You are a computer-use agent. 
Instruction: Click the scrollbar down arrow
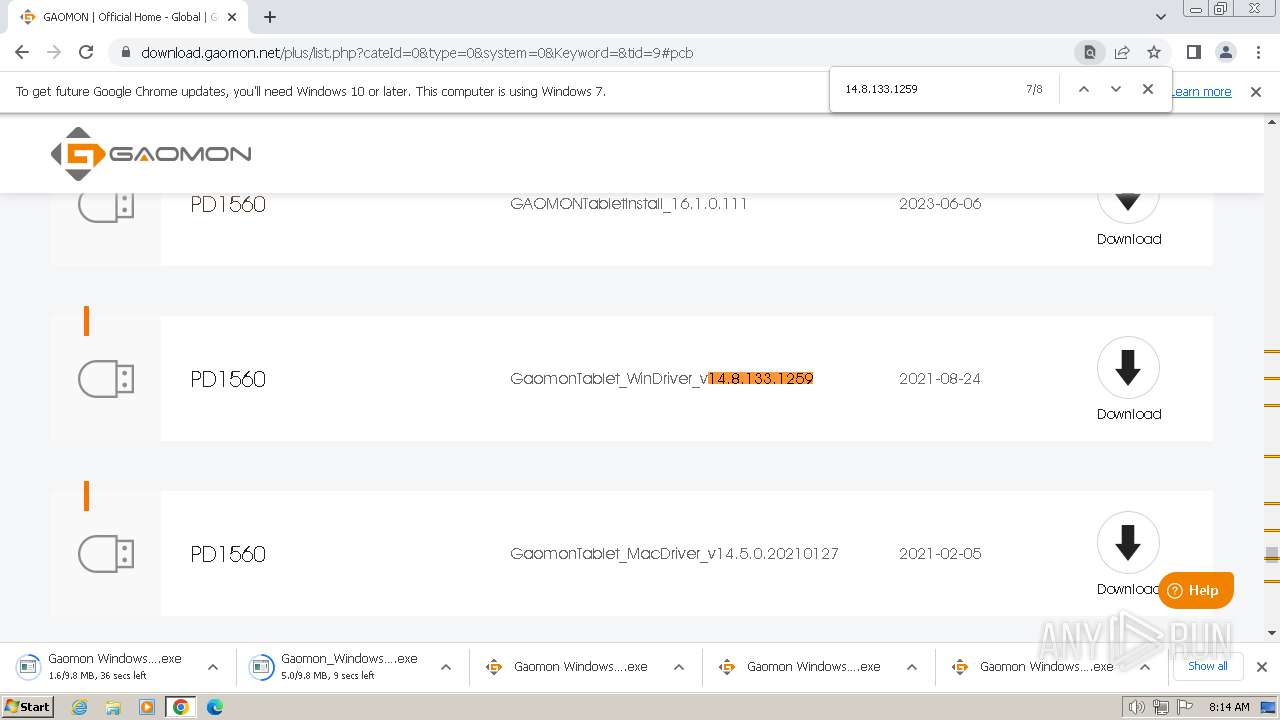pos(1271,633)
